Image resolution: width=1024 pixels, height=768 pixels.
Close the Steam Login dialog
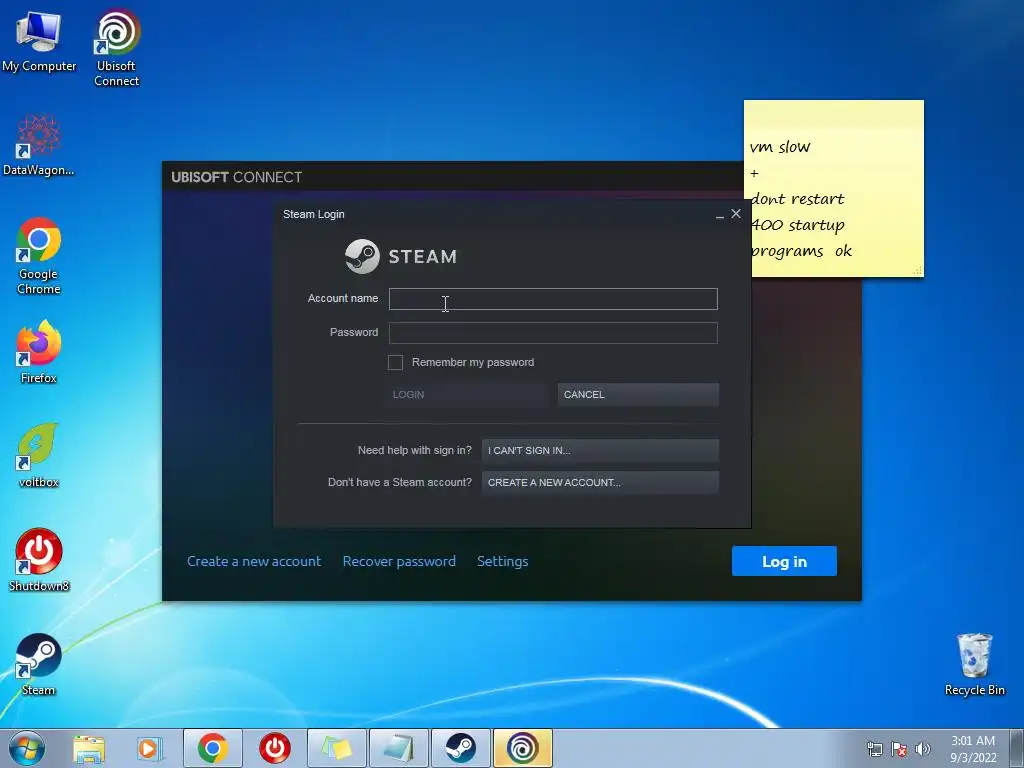(736, 214)
